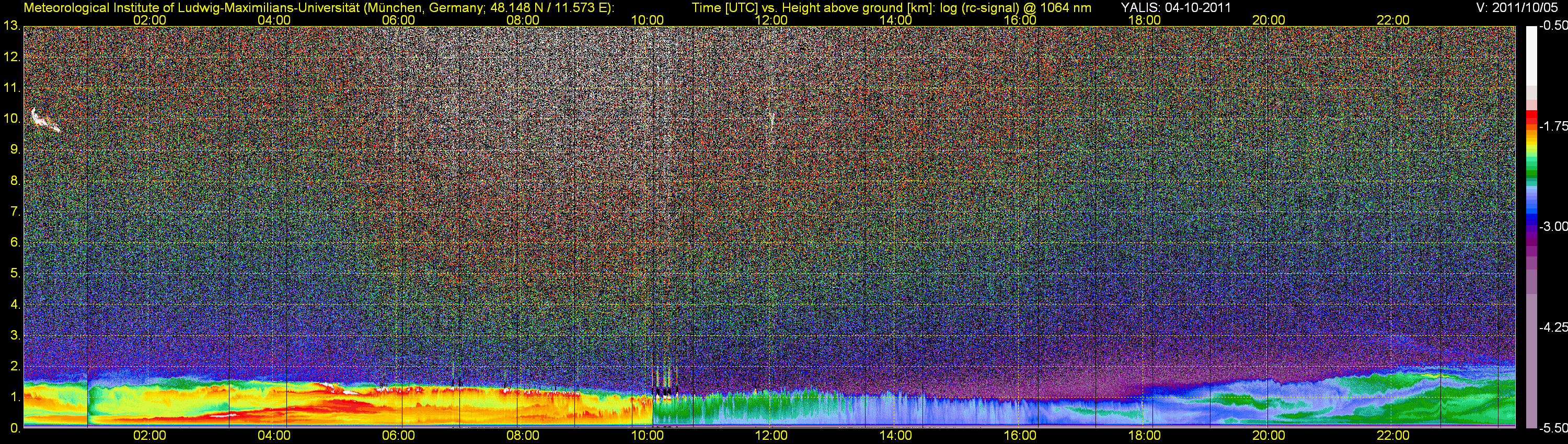
Task: Click the 22:00 label on the top time axis
Action: [x=1393, y=20]
